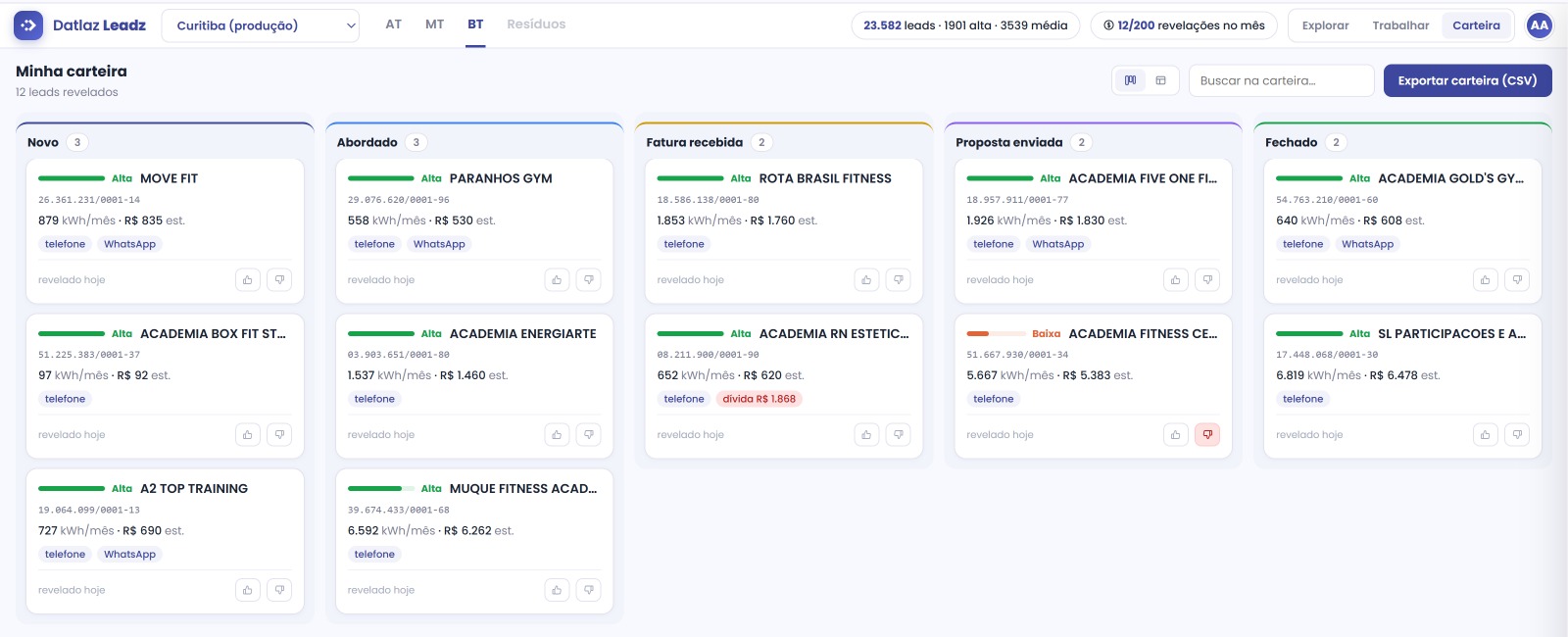Viewport: 1568px width, 637px height.
Task: Click telefone tag on PARANHOS GYM card
Action: [x=374, y=244]
